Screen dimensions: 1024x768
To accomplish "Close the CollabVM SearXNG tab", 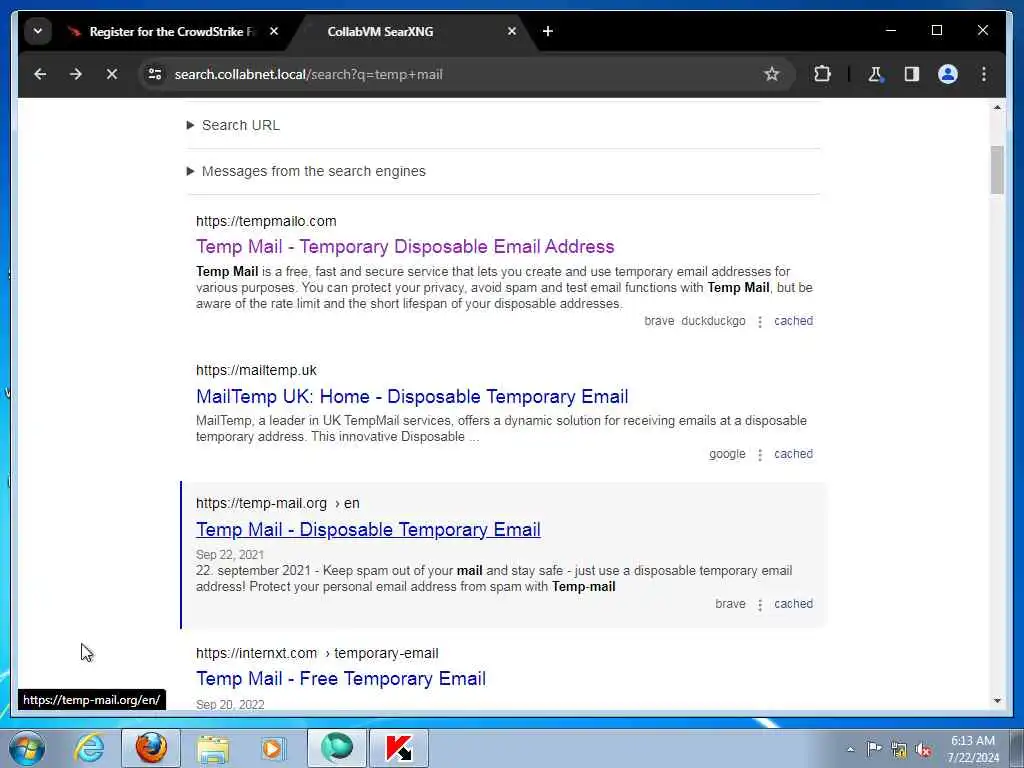I will 512,31.
